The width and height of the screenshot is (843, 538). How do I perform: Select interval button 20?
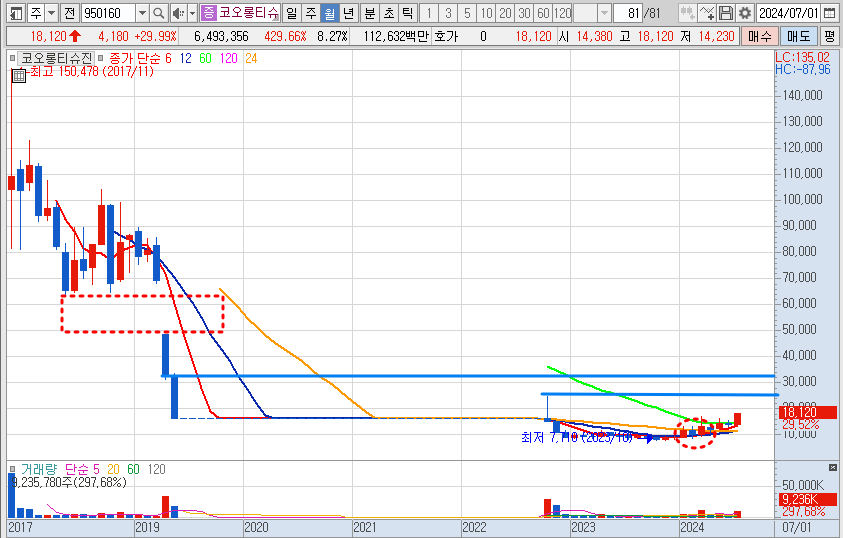(x=505, y=13)
